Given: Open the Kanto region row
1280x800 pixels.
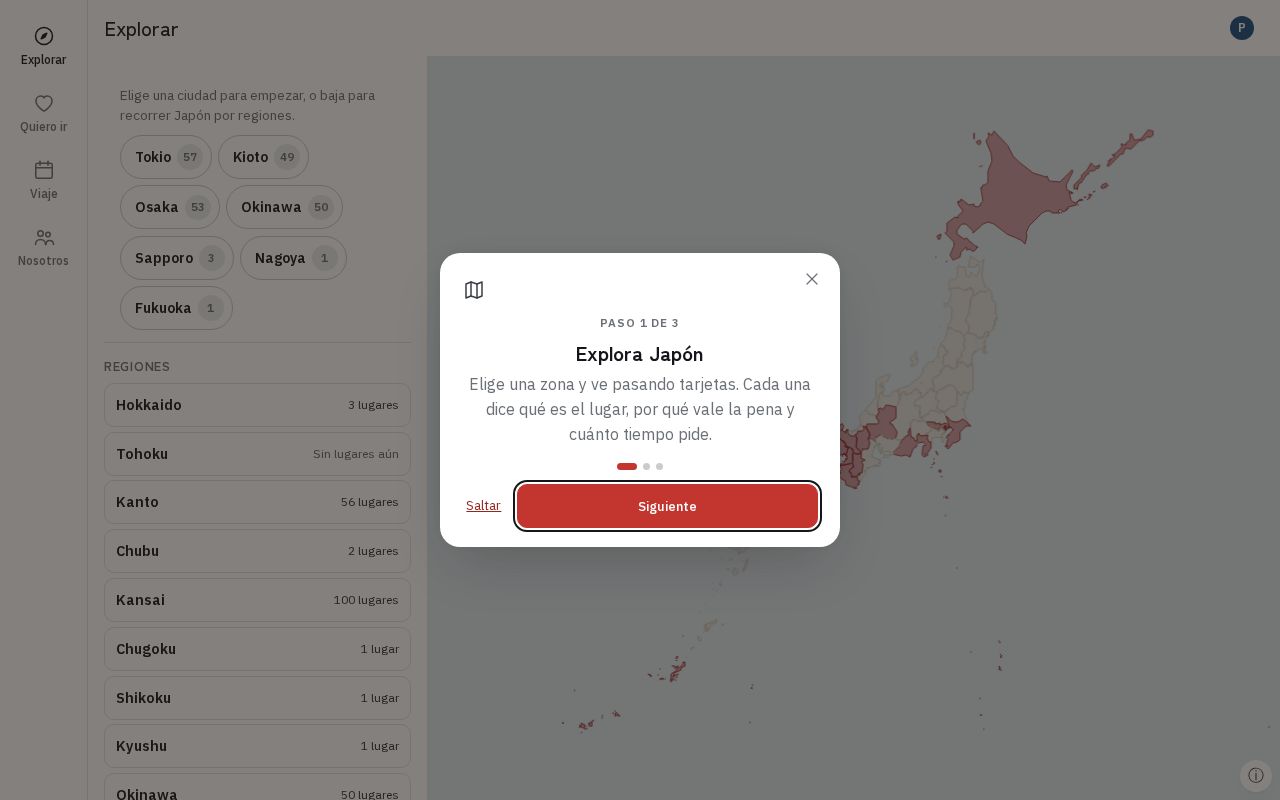Looking at the screenshot, I should pyautogui.click(x=257, y=502).
